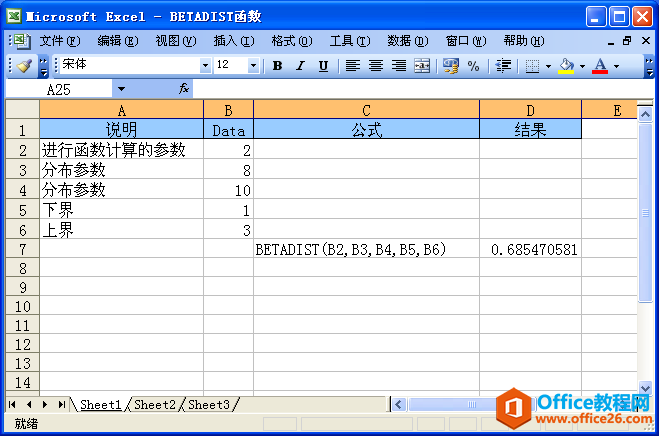Select cell 进行函数计算的参数
This screenshot has width=659, height=436.
(121, 149)
